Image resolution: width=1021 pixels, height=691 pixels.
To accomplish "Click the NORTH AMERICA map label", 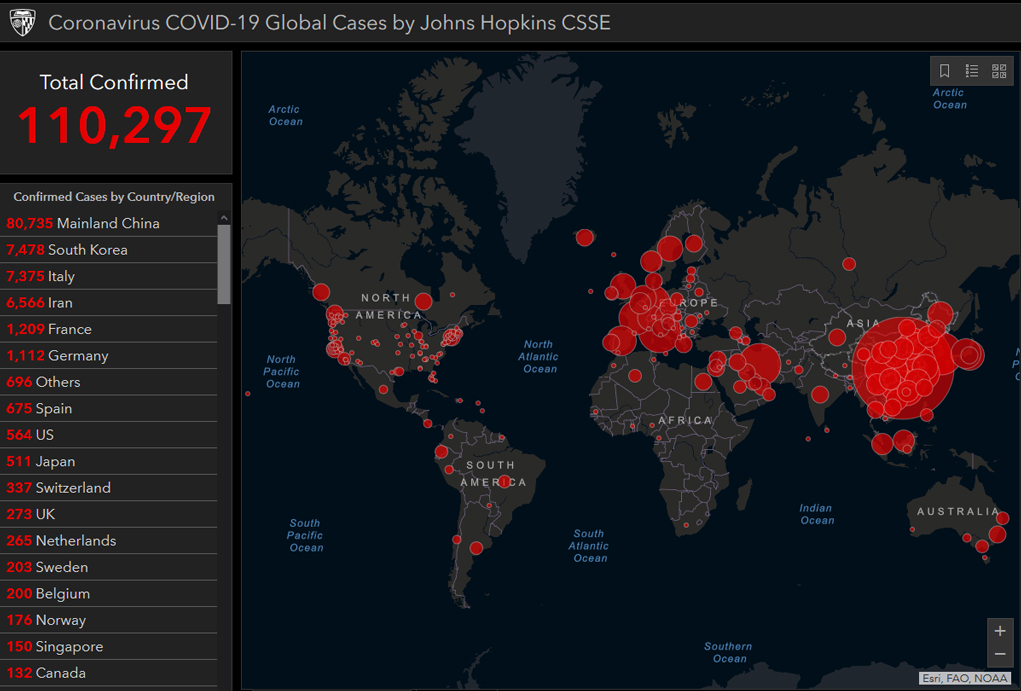I will pyautogui.click(x=388, y=306).
